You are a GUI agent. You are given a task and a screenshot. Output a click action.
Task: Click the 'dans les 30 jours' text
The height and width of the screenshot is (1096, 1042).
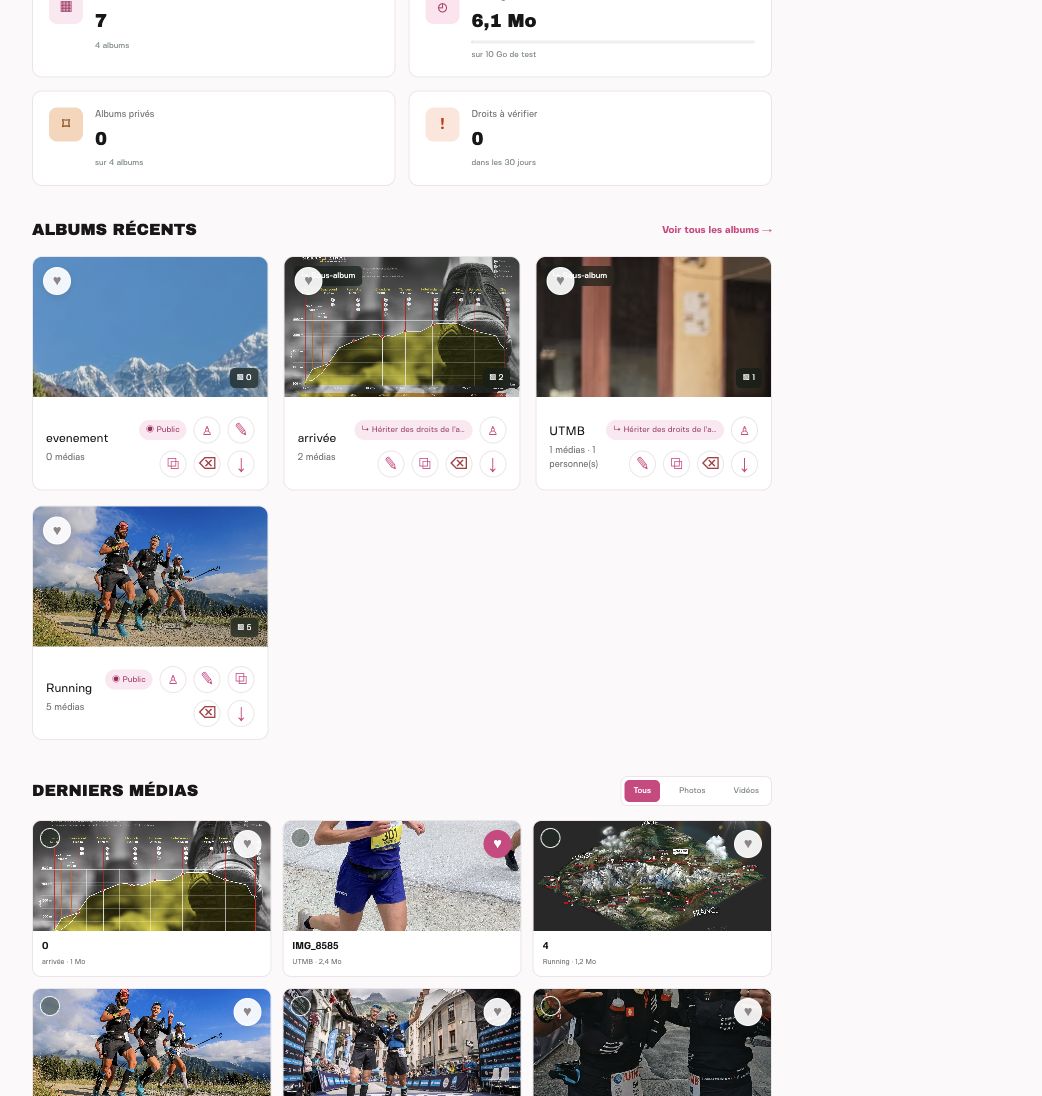point(504,162)
